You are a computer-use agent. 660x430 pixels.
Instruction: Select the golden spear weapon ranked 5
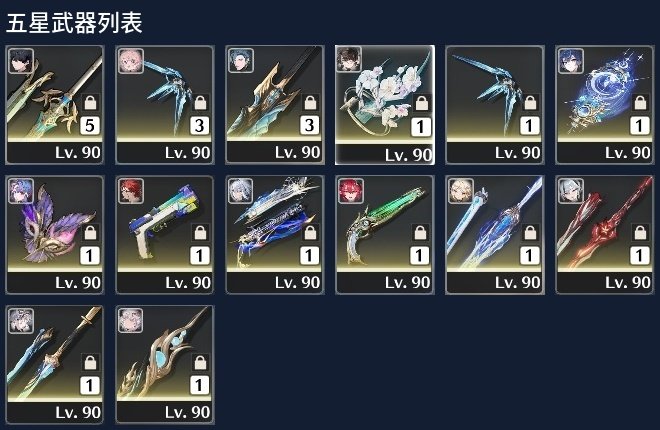tap(55, 105)
